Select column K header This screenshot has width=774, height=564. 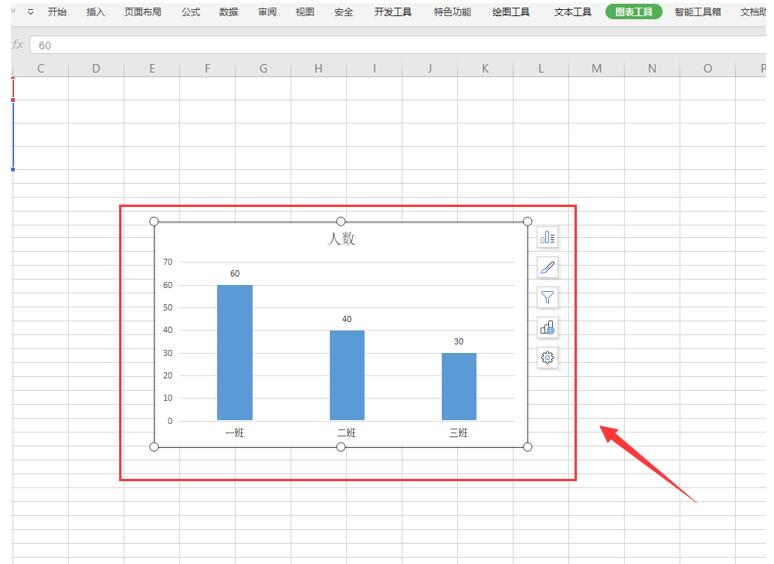(x=485, y=69)
